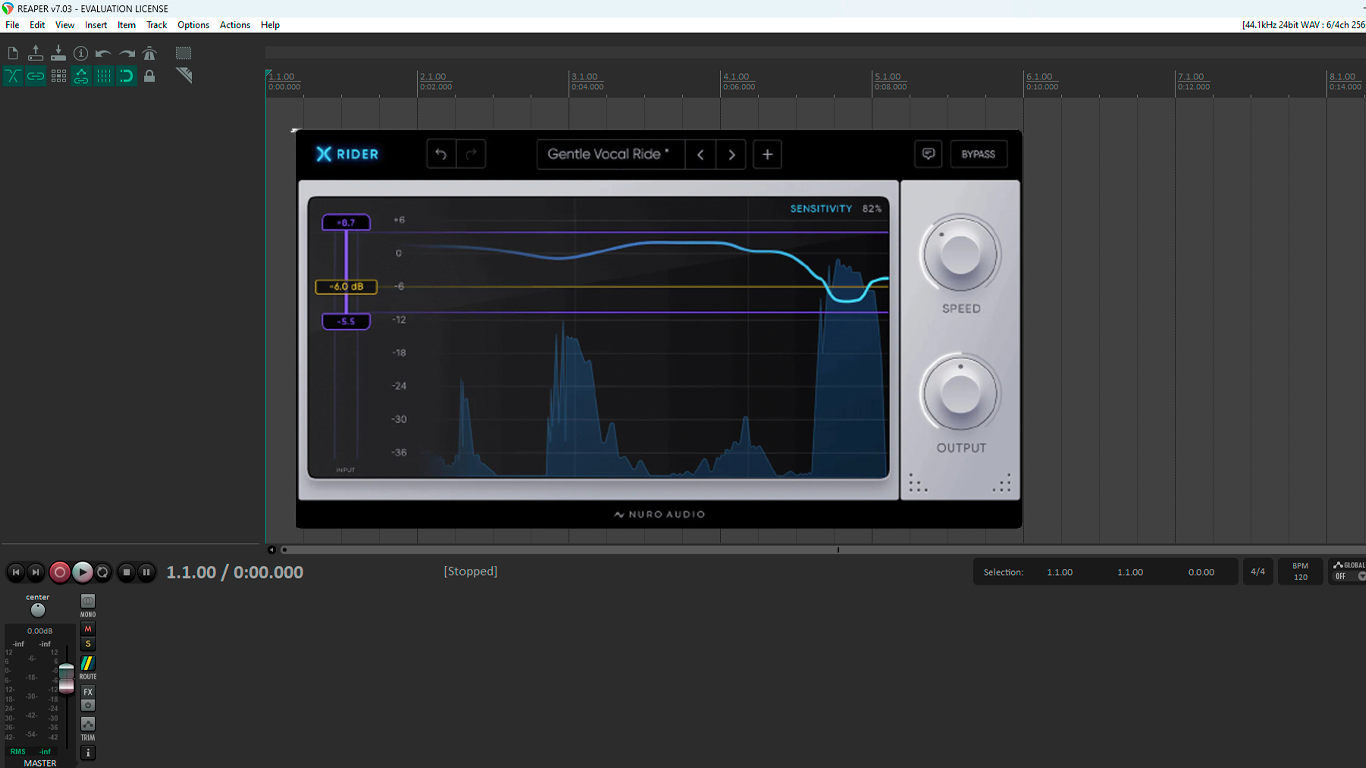Go to the previous Rider preset
The width and height of the screenshot is (1366, 768).
click(700, 154)
